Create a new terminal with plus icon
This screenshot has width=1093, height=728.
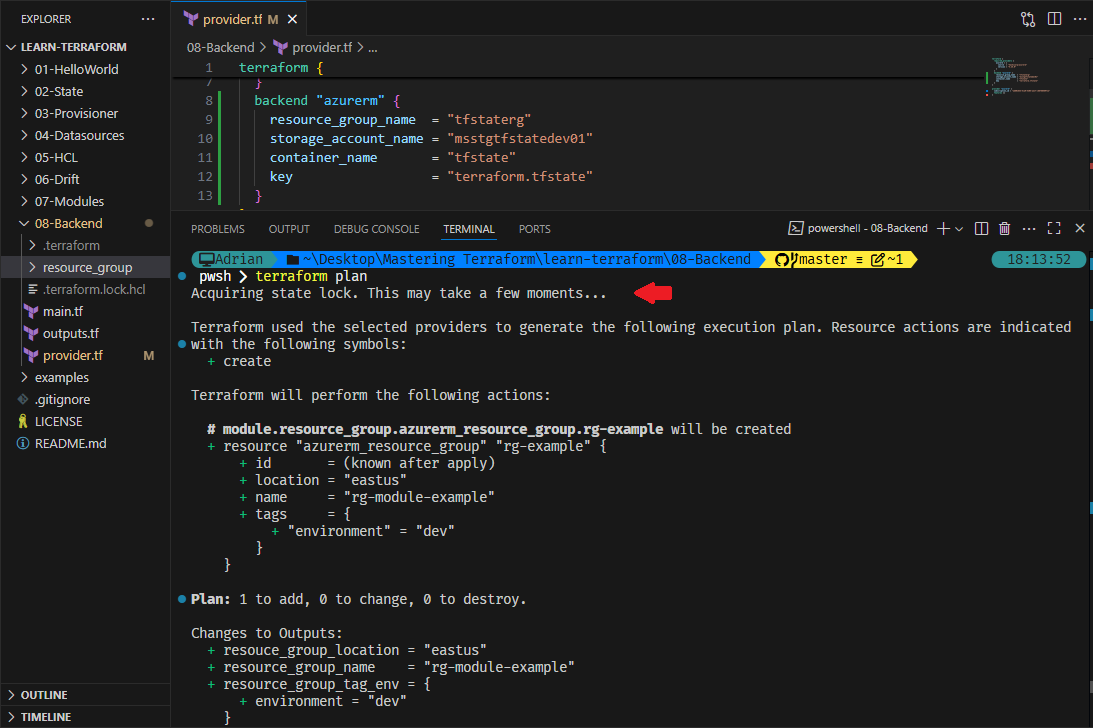(x=943, y=228)
